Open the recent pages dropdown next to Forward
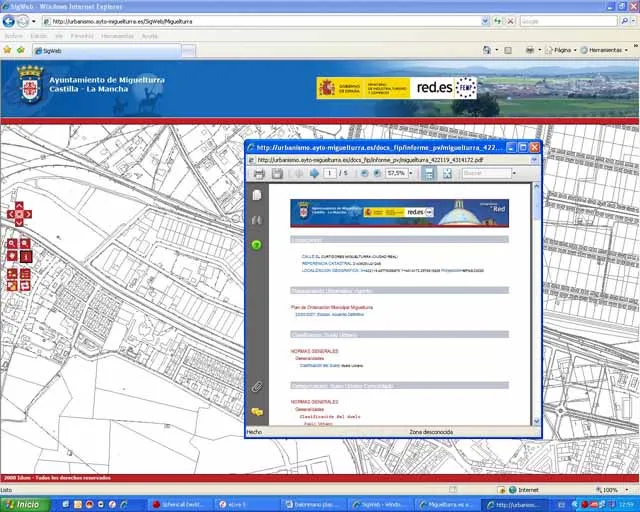The image size is (640, 512). tap(34, 21)
